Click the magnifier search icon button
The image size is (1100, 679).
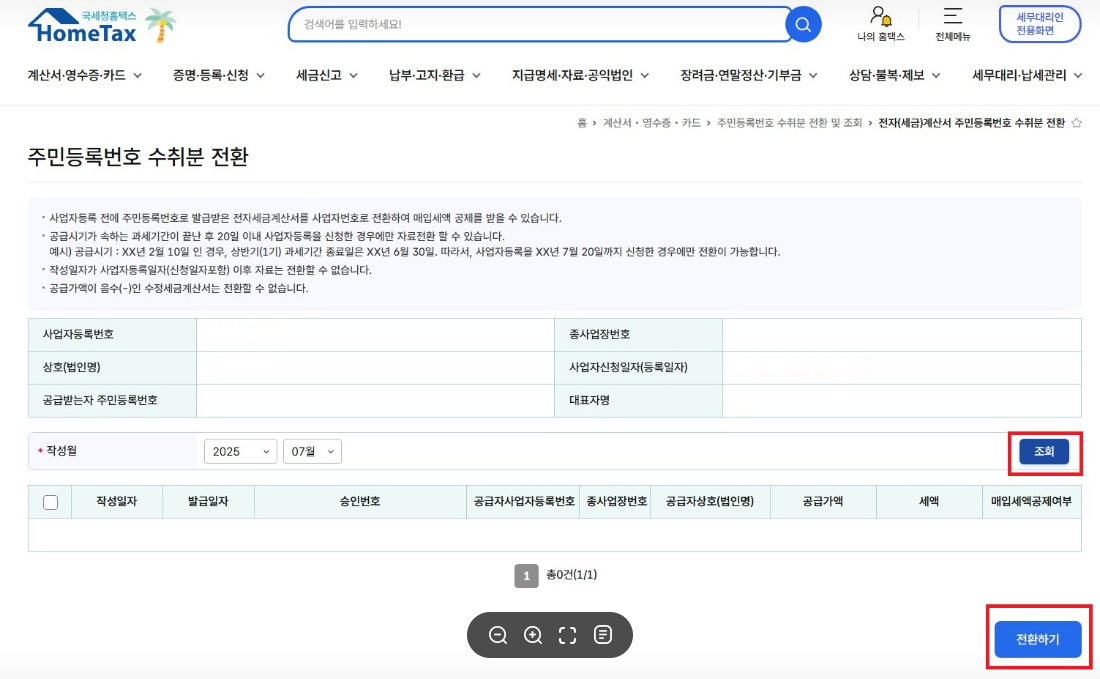tap(802, 24)
